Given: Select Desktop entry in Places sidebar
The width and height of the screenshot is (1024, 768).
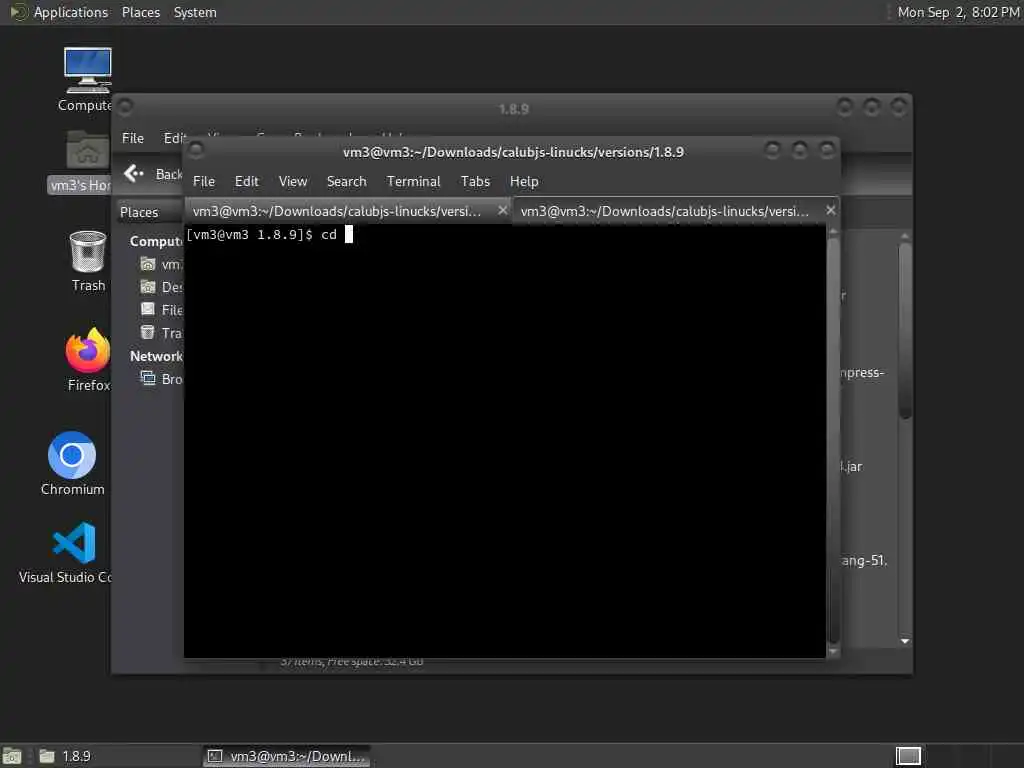Looking at the screenshot, I should click(x=161, y=287).
